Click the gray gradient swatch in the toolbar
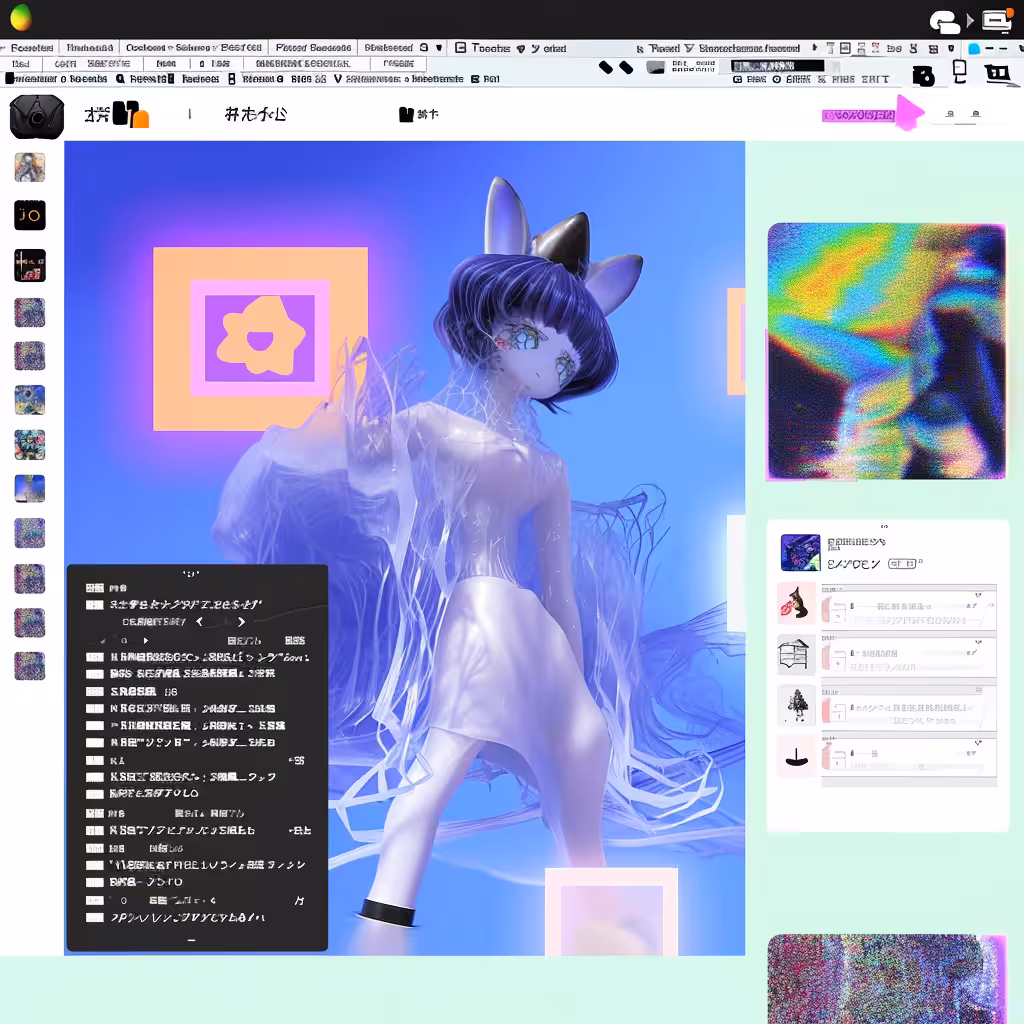The width and height of the screenshot is (1024, 1024). [x=655, y=67]
